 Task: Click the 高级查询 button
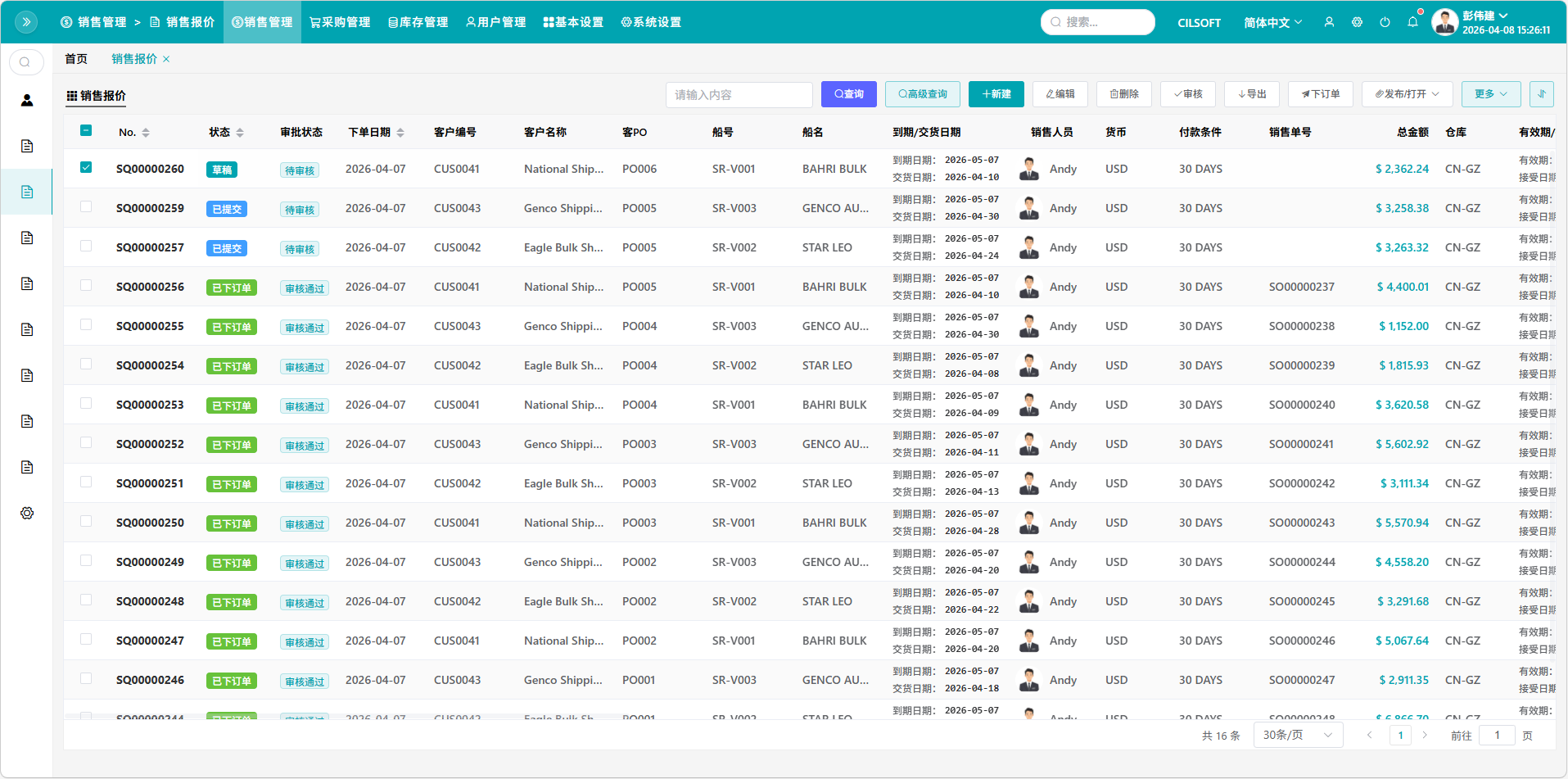click(923, 94)
